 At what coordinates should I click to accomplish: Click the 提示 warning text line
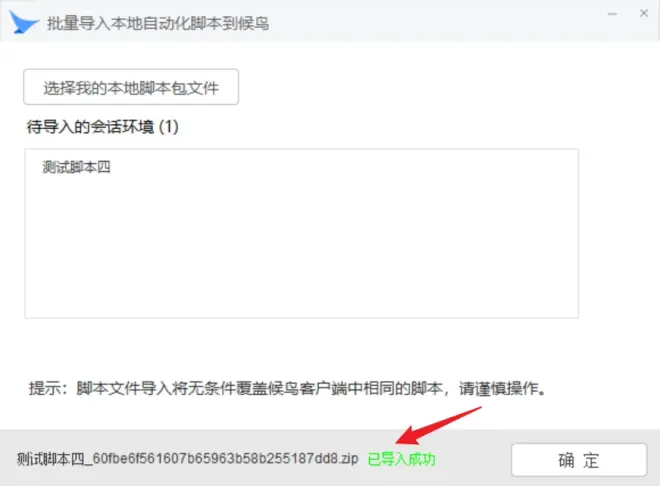287,388
